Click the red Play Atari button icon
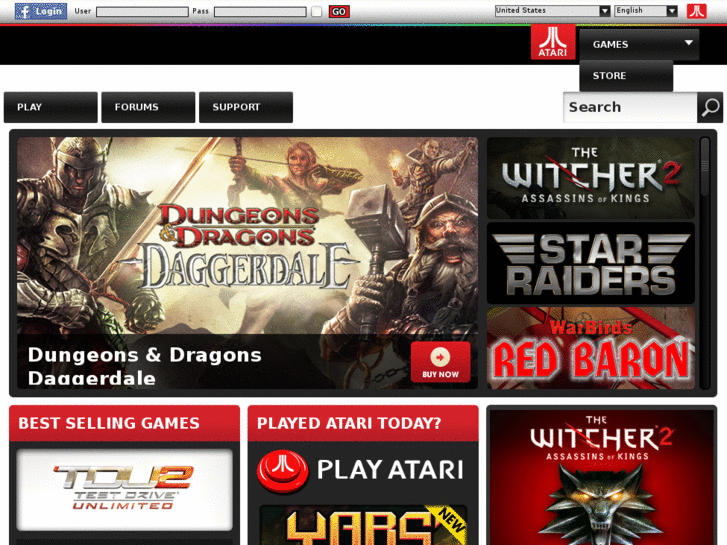 [x=282, y=470]
